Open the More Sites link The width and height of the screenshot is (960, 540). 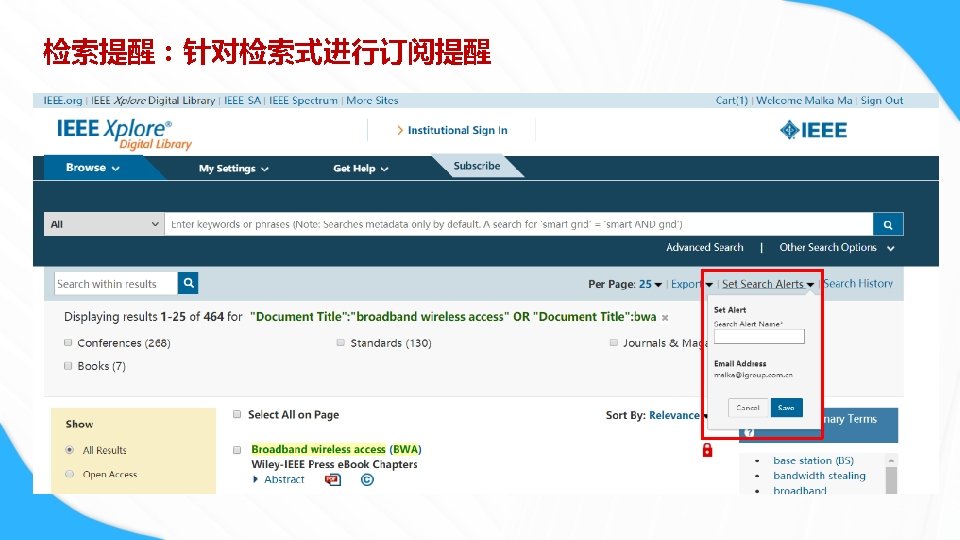[x=372, y=100]
